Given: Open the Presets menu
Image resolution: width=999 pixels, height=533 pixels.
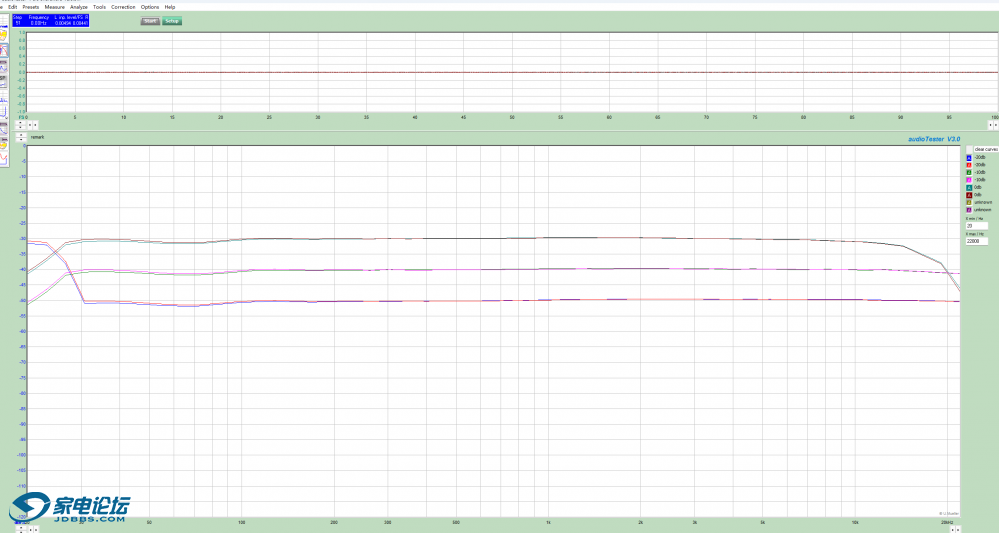Looking at the screenshot, I should point(31,7).
